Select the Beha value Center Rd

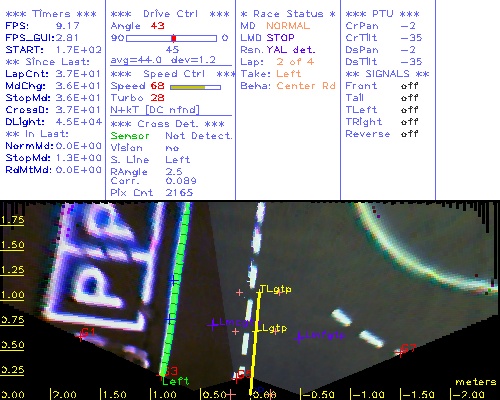pyautogui.click(x=306, y=86)
